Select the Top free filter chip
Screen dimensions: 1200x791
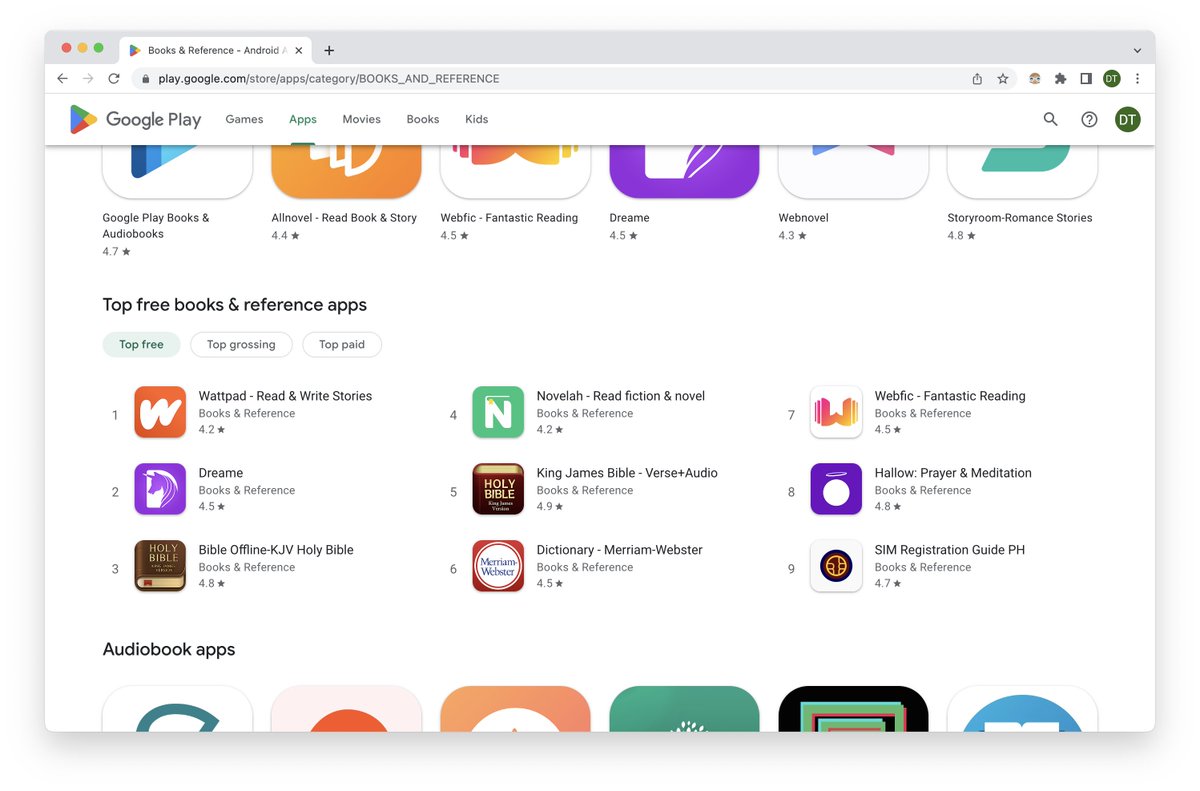pyautogui.click(x=141, y=344)
